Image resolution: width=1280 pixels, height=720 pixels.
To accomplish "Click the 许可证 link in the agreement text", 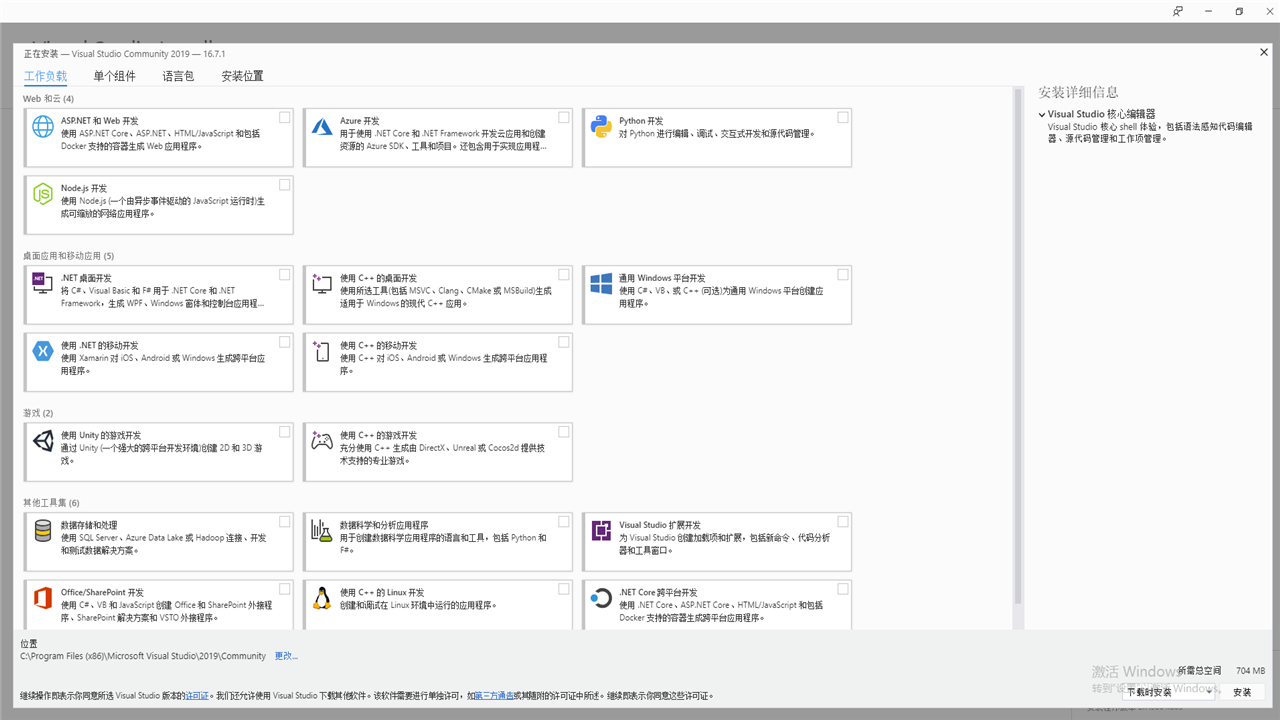I will tap(196, 694).
